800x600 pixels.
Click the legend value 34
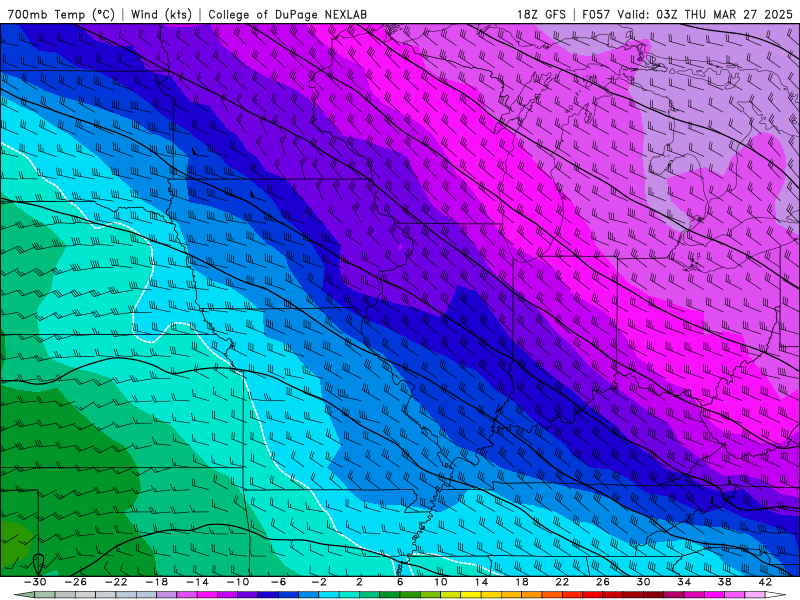point(684,582)
